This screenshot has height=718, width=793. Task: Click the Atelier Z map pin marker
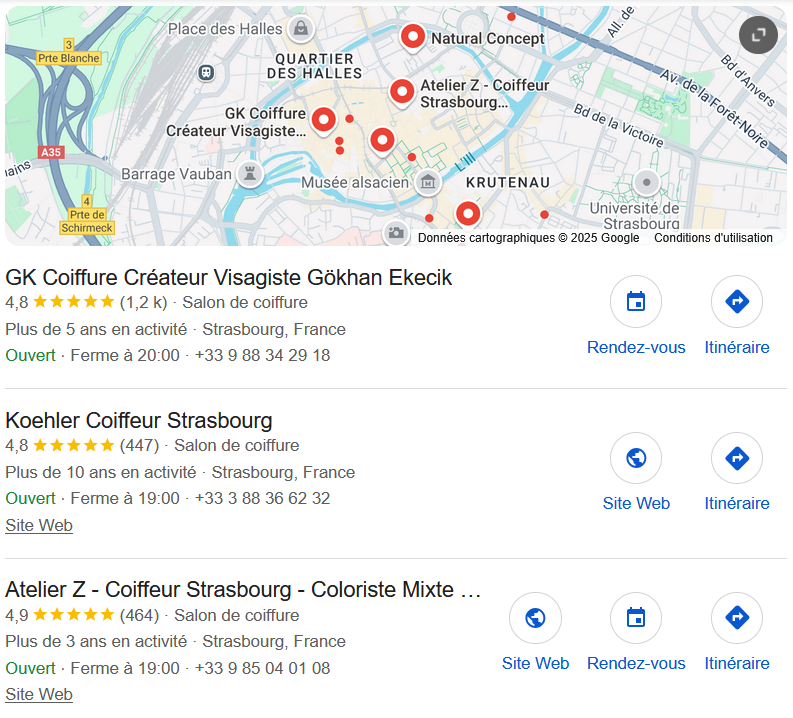402,91
